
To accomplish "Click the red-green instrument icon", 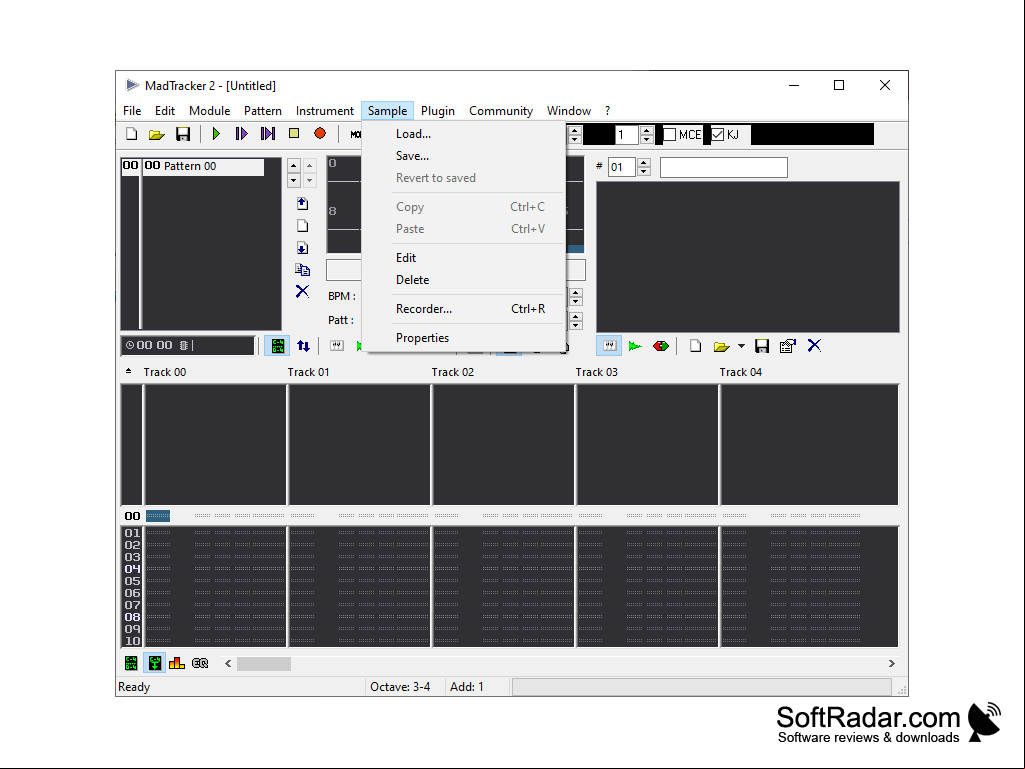I will (661, 346).
